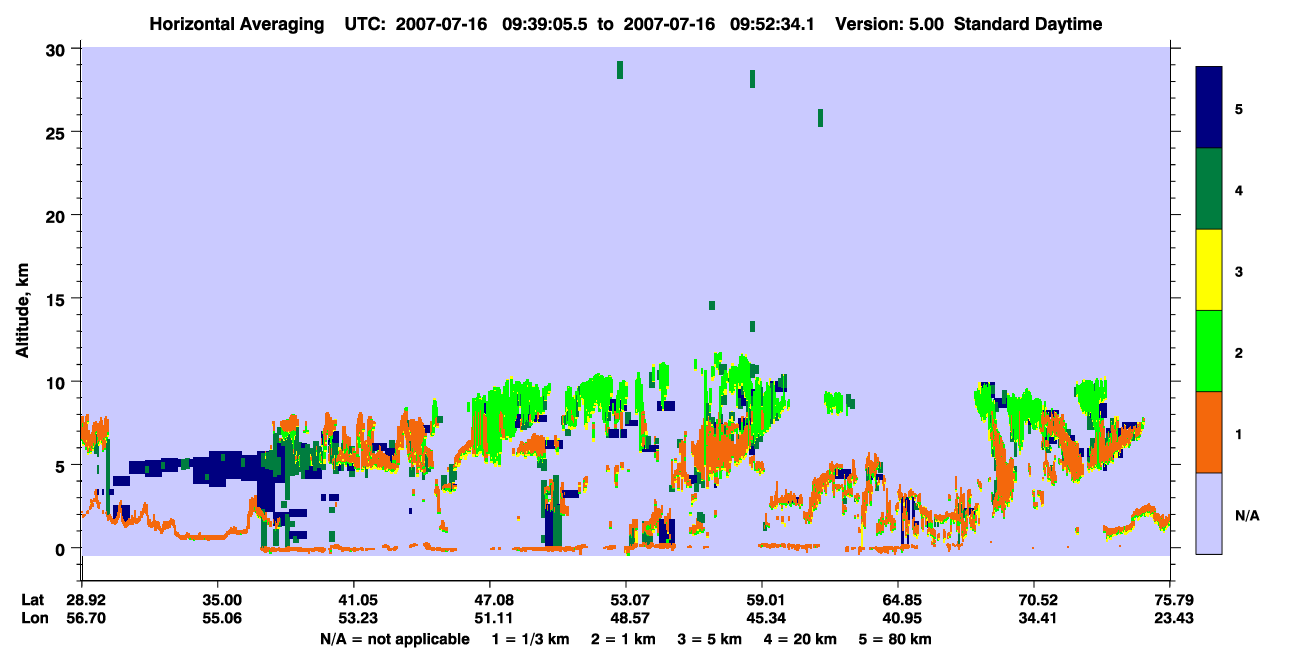Click the latitude value 53.07 on x-axis
Screen dimensions: 1300x667
626,600
